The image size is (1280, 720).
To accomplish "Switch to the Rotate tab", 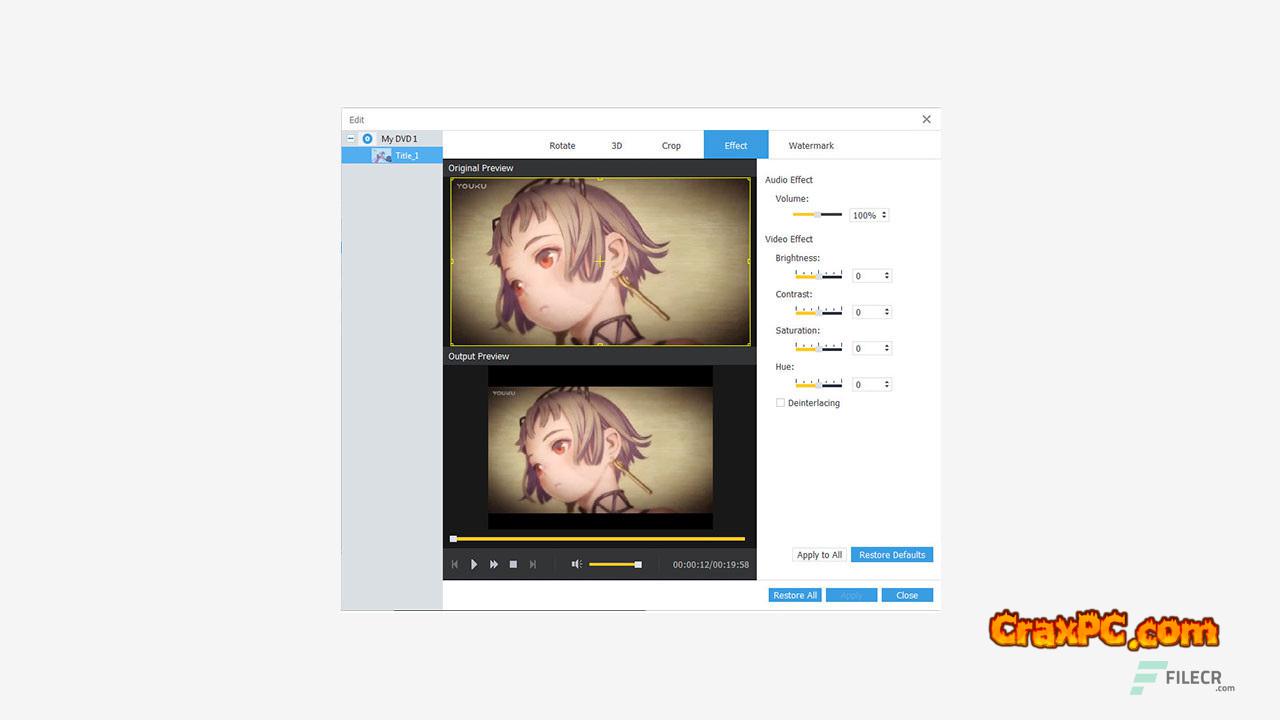I will (562, 145).
